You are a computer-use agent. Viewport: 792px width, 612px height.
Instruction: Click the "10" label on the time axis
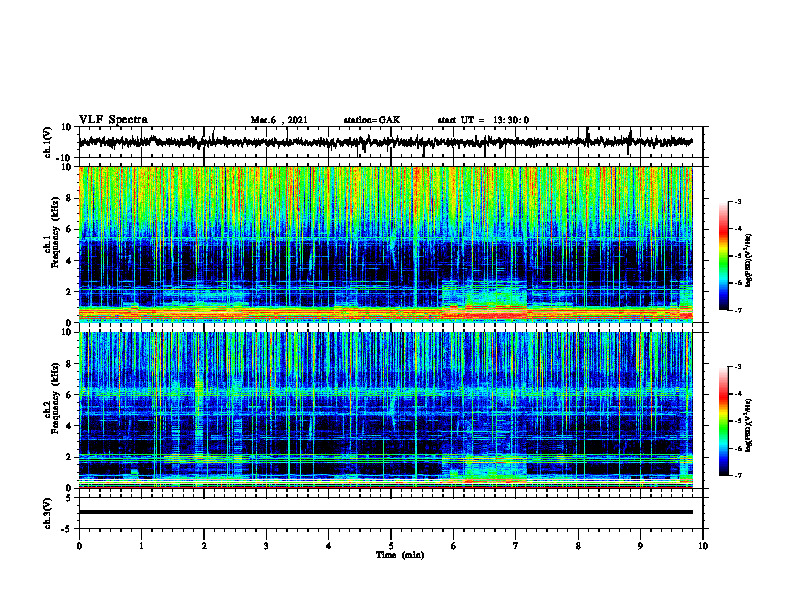[703, 546]
